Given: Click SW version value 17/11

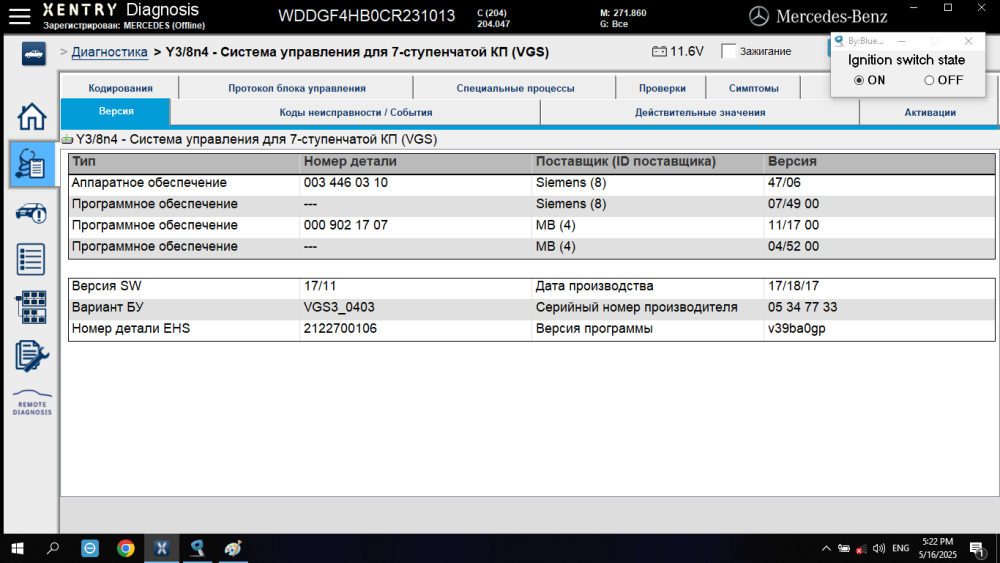Looking at the screenshot, I should [x=320, y=286].
